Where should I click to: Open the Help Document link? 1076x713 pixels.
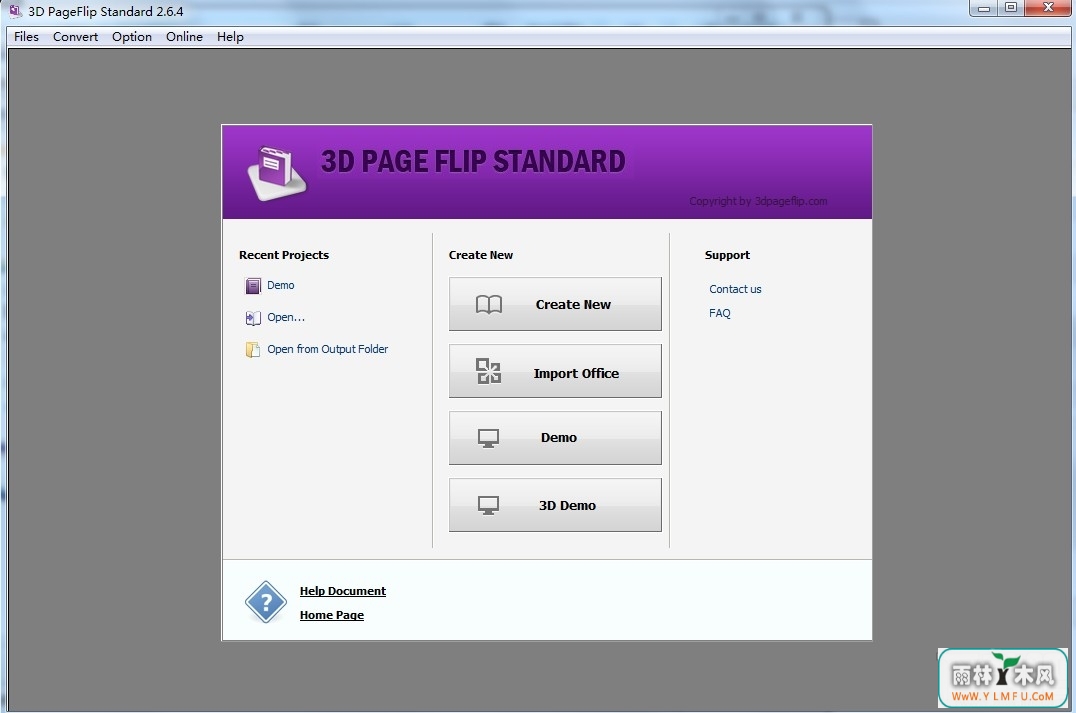(x=342, y=591)
